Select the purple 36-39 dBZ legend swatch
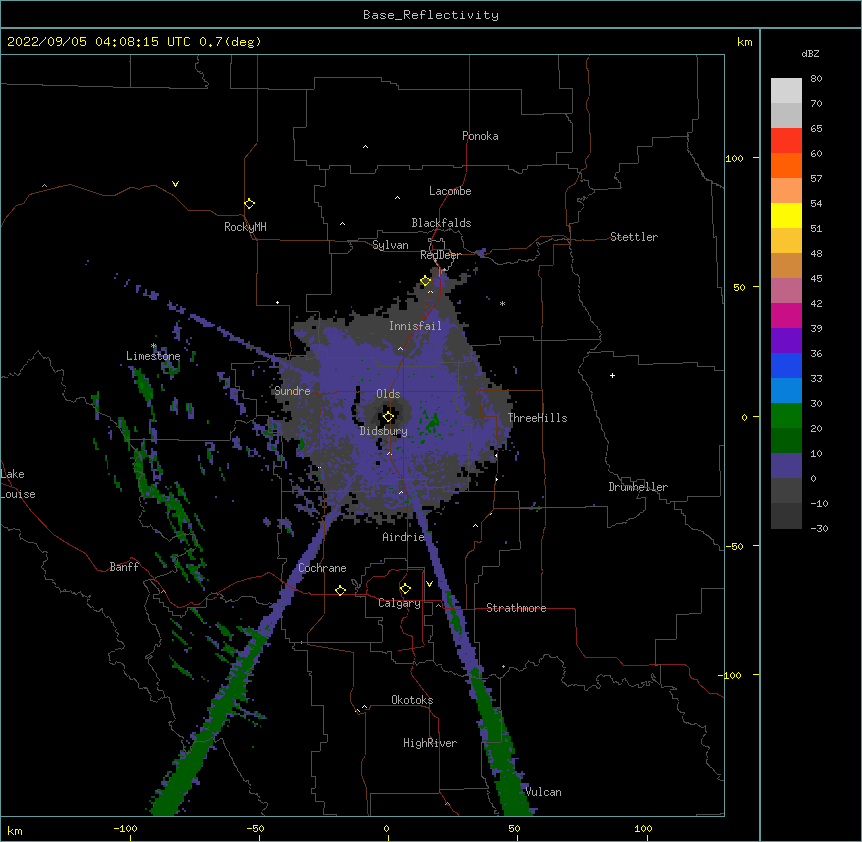 tap(786, 341)
